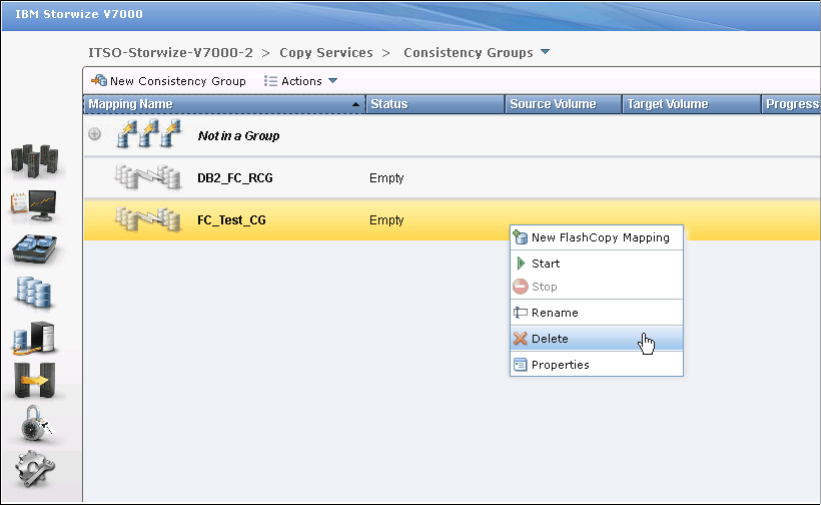Choose Delete from the context menu
821x505 pixels.
pos(550,339)
